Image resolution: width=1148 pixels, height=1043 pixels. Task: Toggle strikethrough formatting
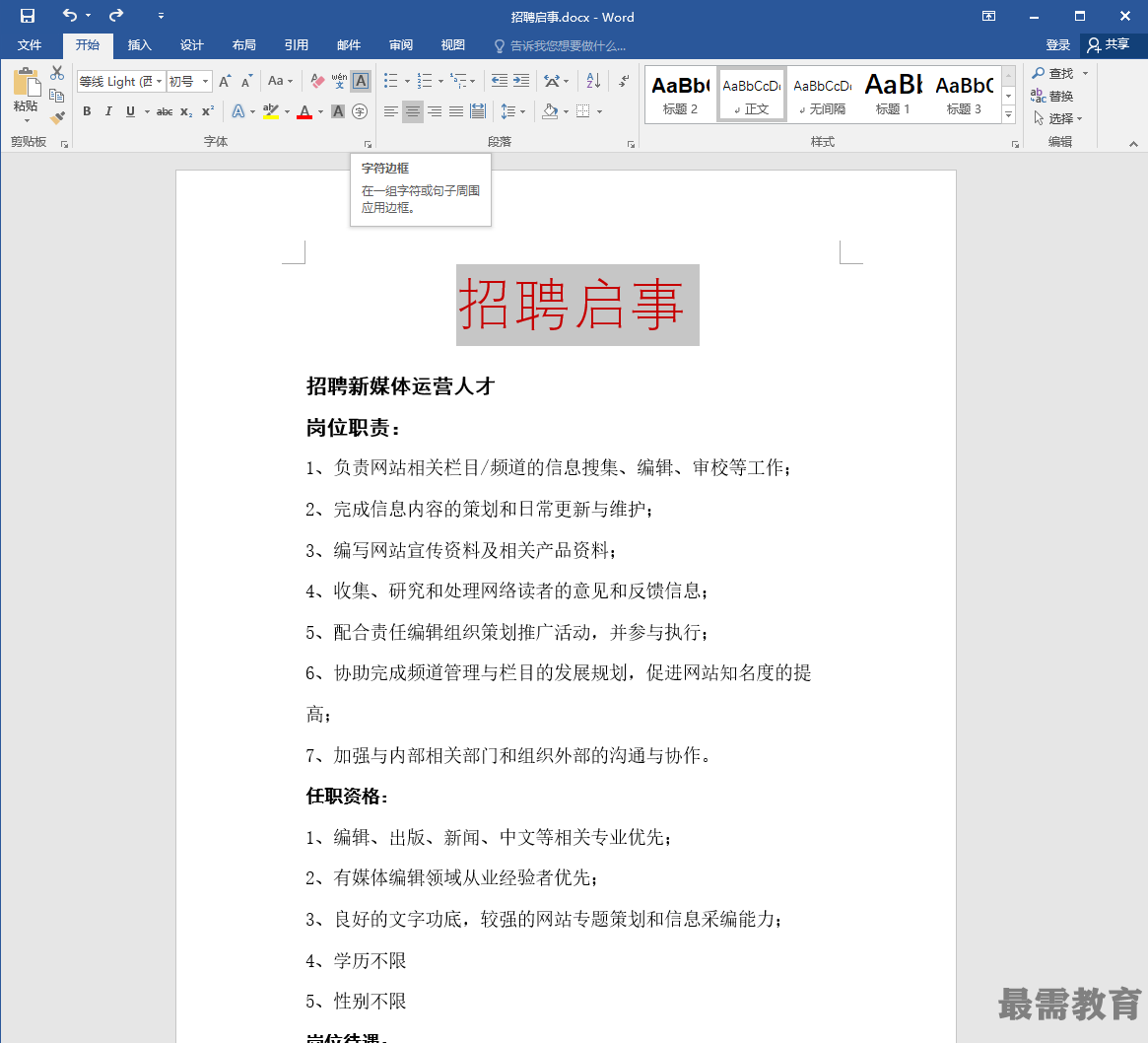tap(164, 111)
